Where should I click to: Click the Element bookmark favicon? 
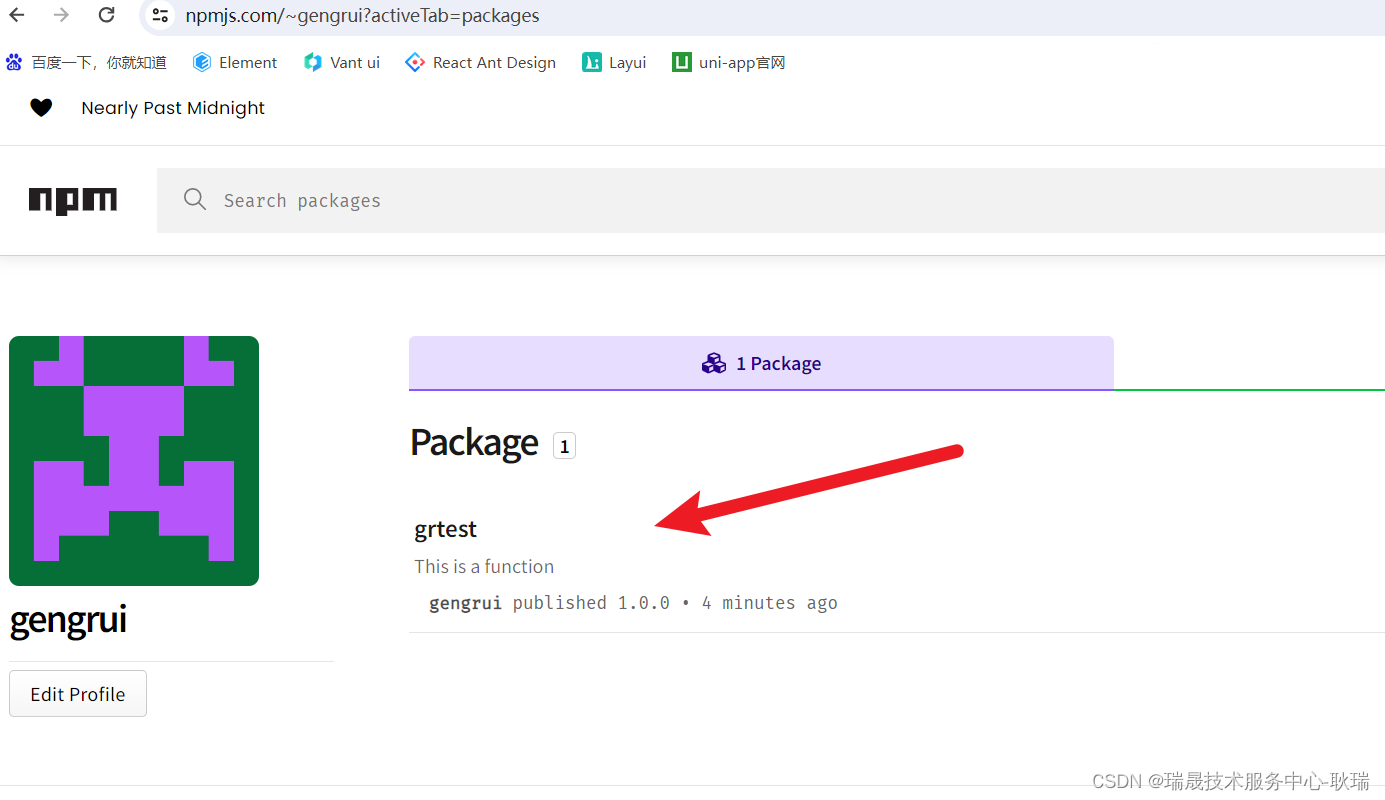coord(202,62)
